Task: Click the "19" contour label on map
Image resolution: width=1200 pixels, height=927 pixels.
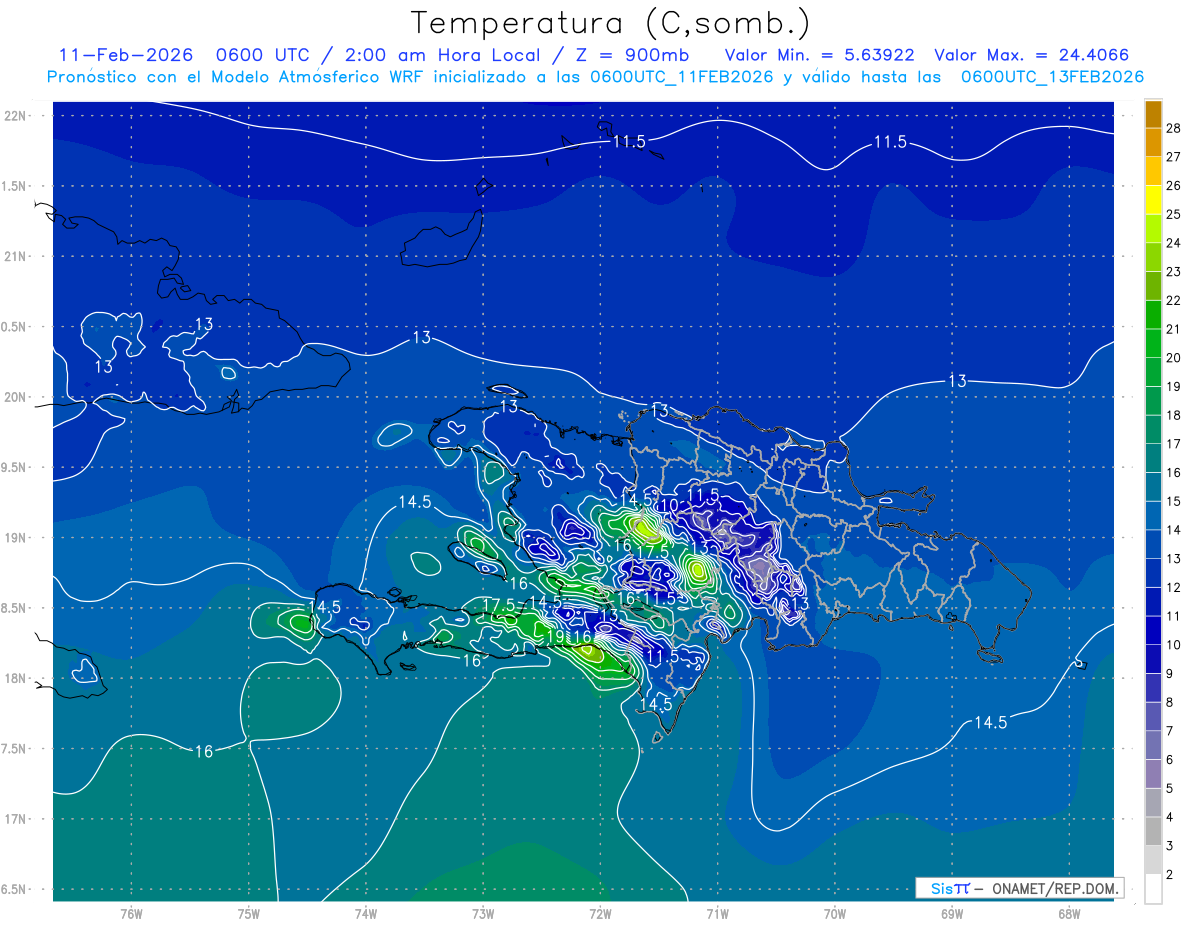Action: pyautogui.click(x=557, y=636)
